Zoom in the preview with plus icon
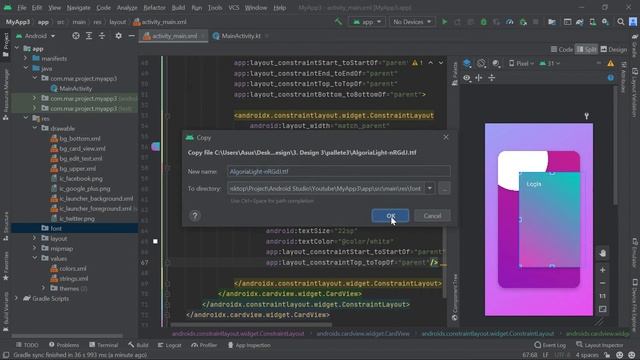The width and height of the screenshot is (640, 360). click(x=602, y=270)
